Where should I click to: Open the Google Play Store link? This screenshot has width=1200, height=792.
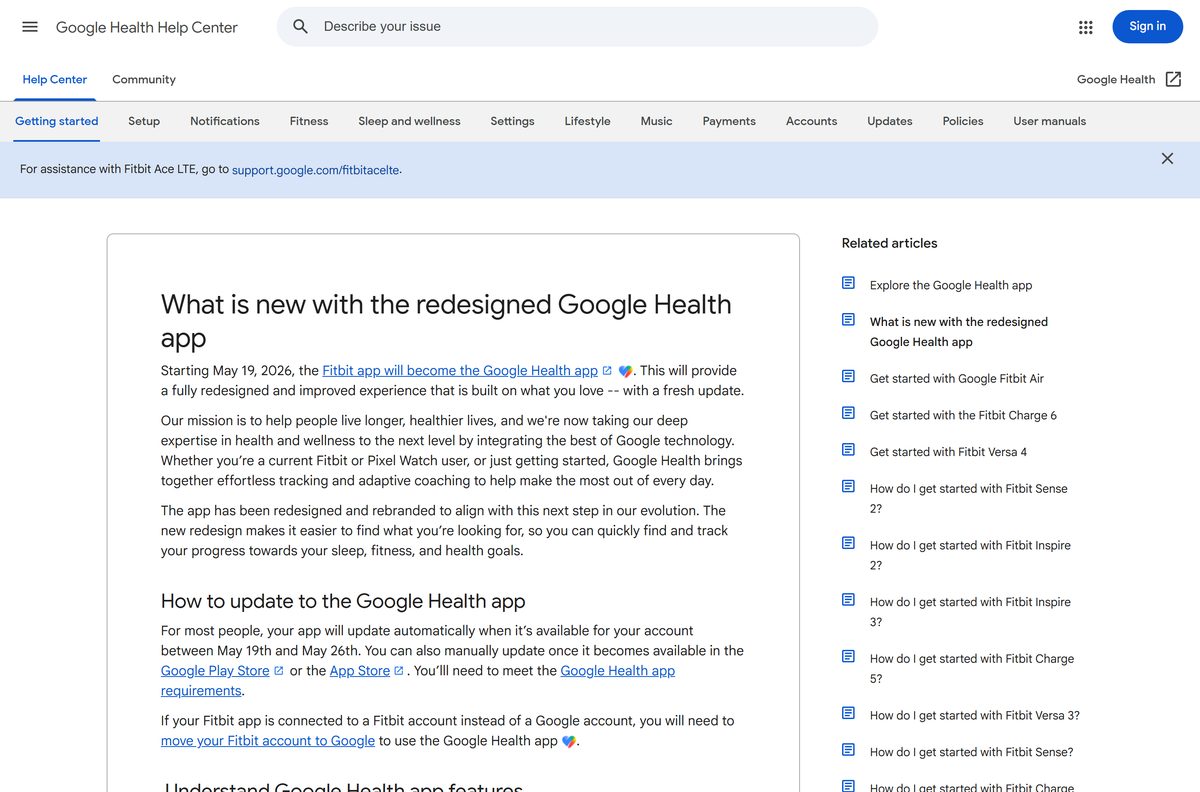tap(215, 671)
